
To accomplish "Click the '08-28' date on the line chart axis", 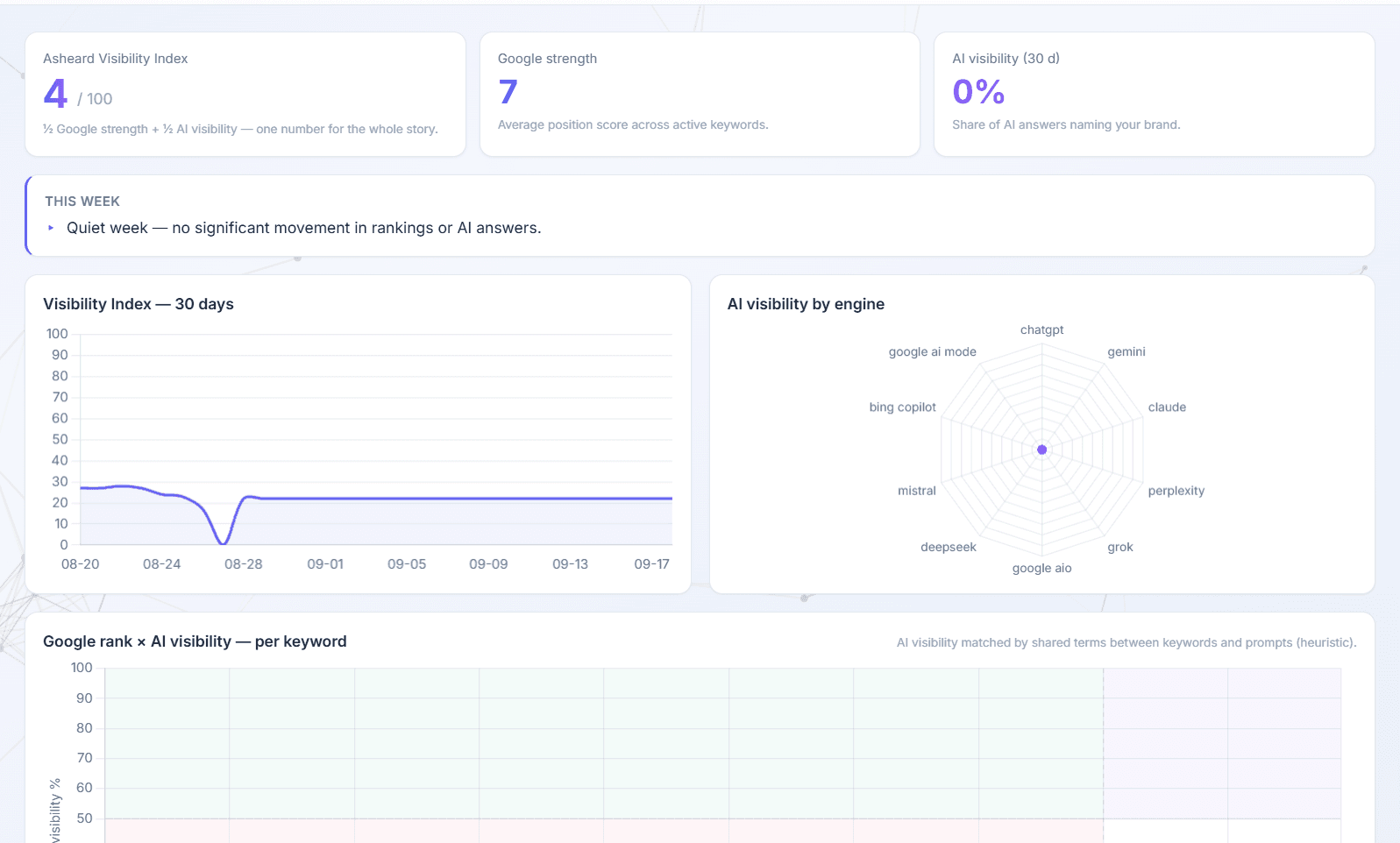I will tap(244, 564).
